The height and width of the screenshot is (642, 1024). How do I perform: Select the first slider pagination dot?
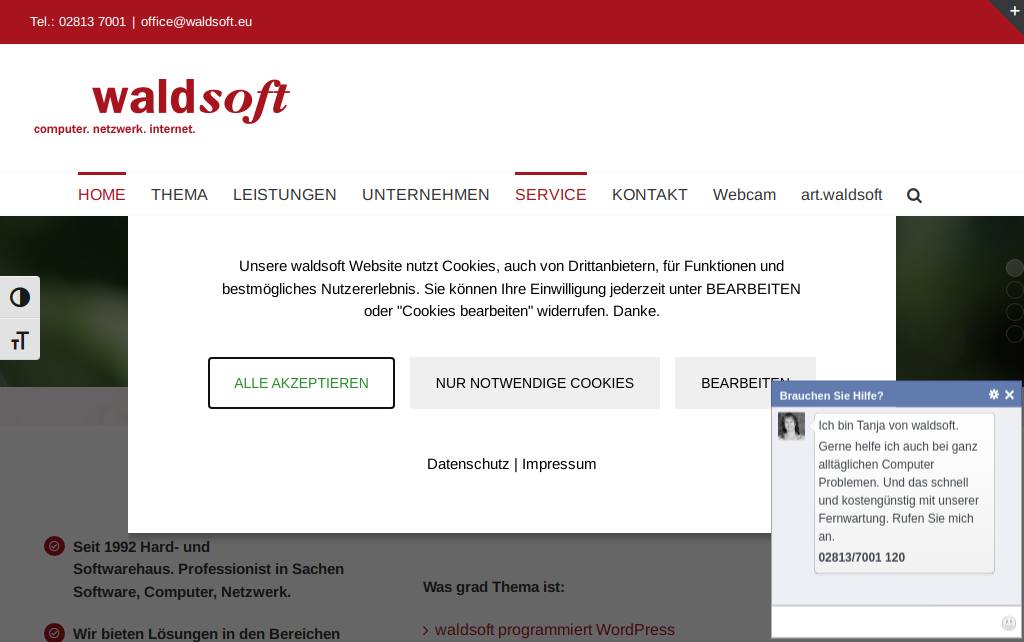[1014, 268]
